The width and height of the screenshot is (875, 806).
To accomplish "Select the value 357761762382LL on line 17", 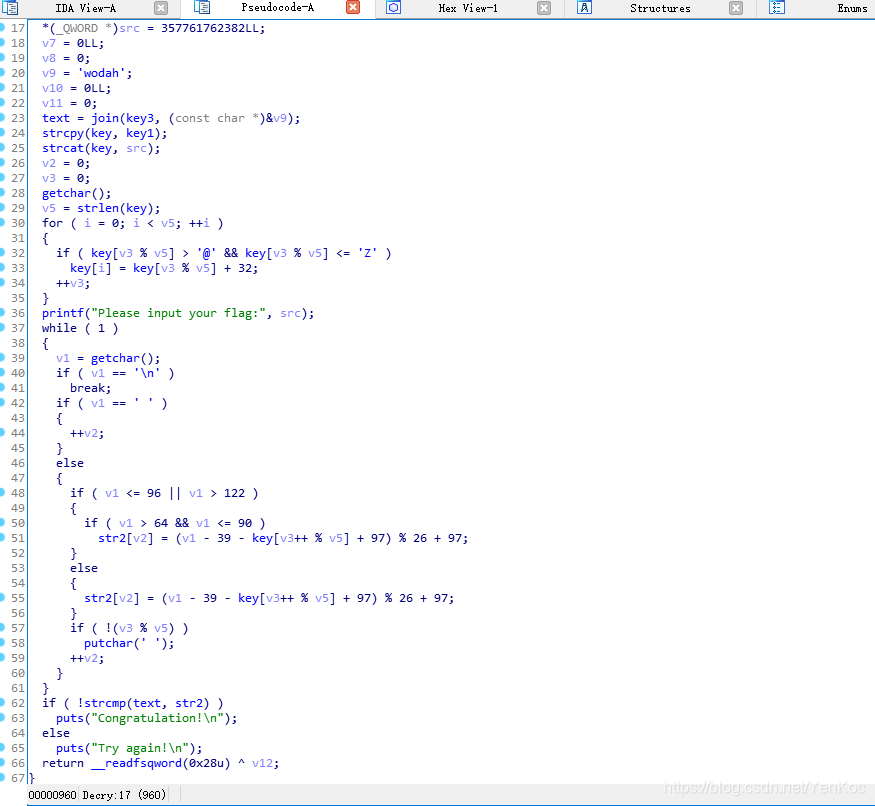I will click(x=210, y=28).
